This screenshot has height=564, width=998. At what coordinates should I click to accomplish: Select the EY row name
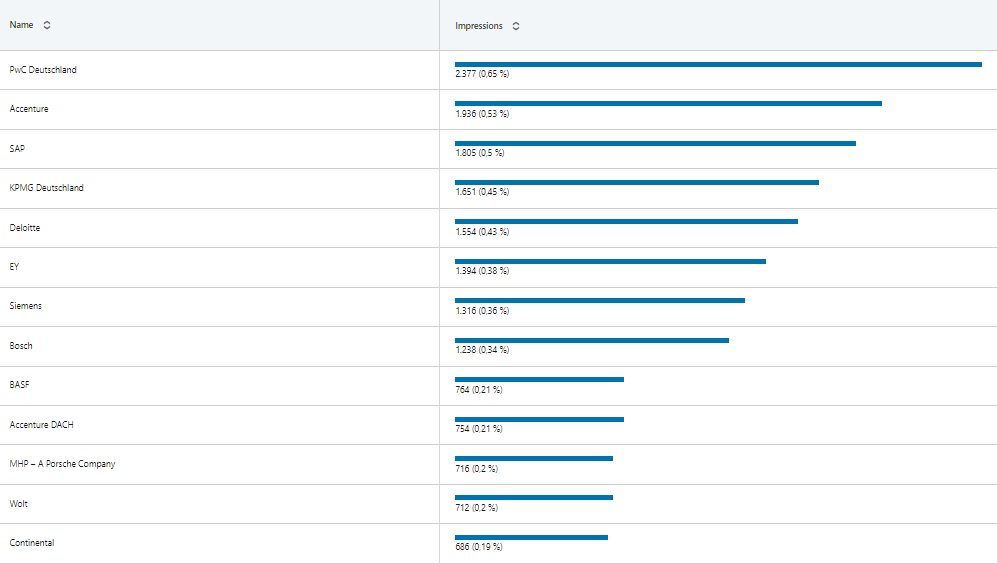pos(14,267)
